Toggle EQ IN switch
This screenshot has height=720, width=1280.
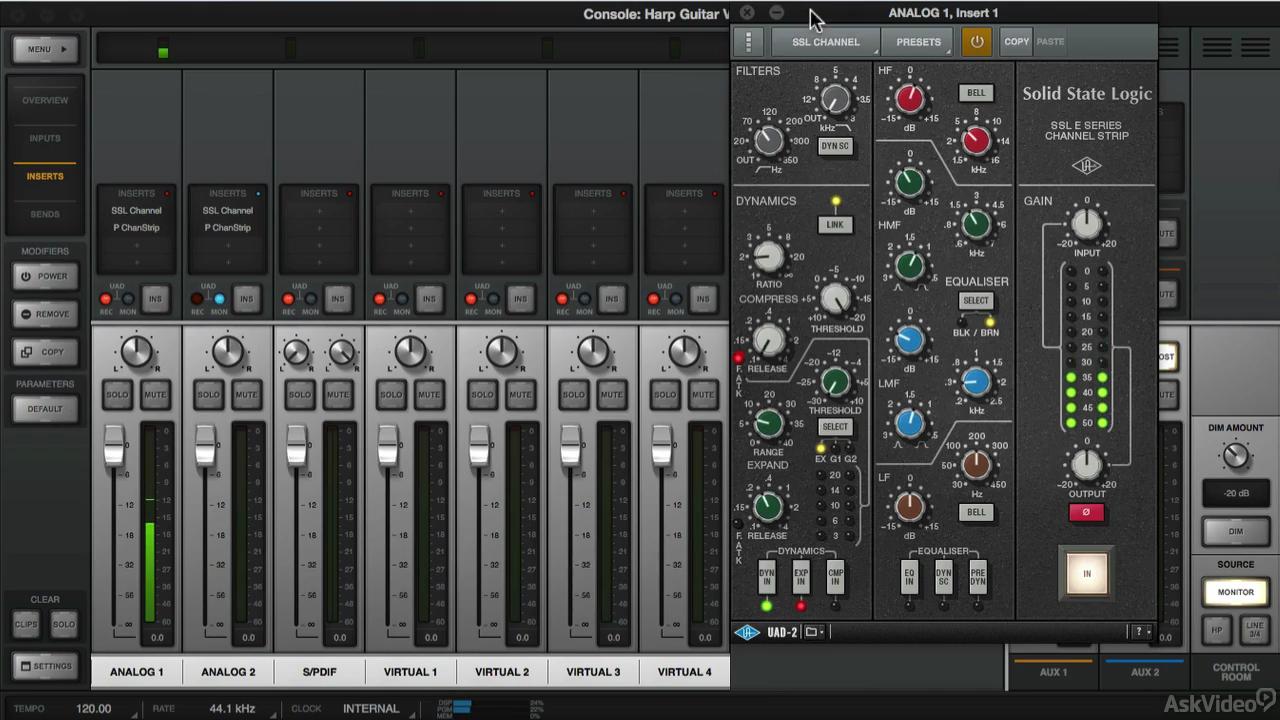click(909, 577)
